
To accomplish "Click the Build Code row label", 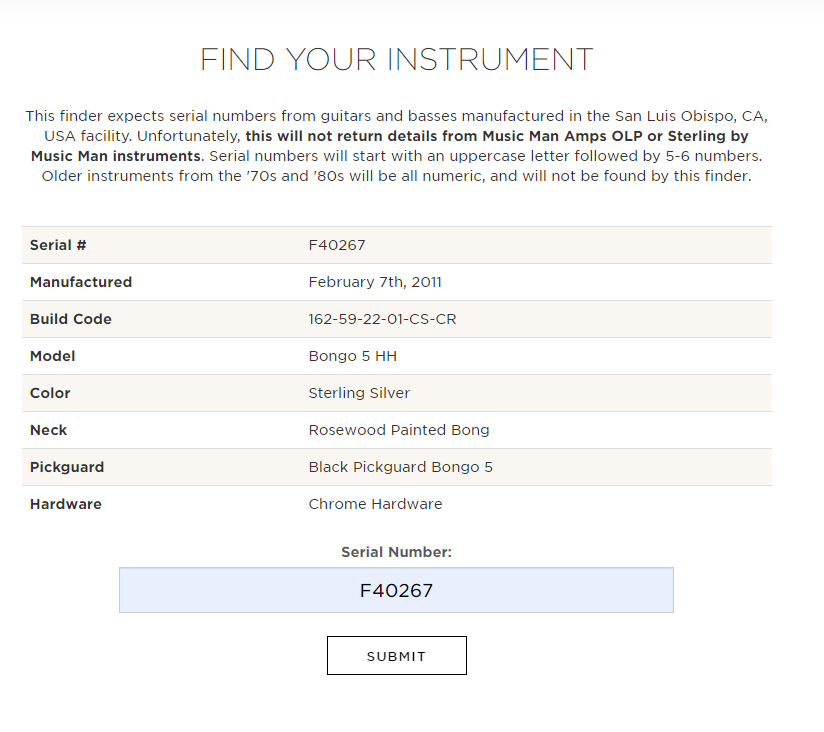I will coord(70,319).
